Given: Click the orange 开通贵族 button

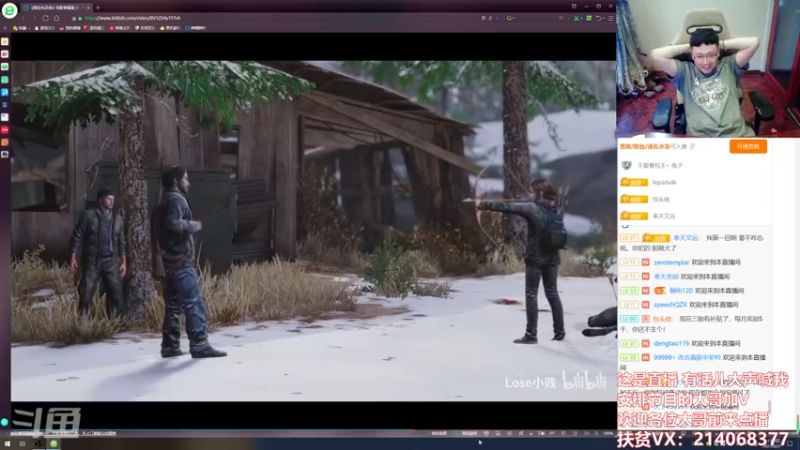Looking at the screenshot, I should coord(748,146).
